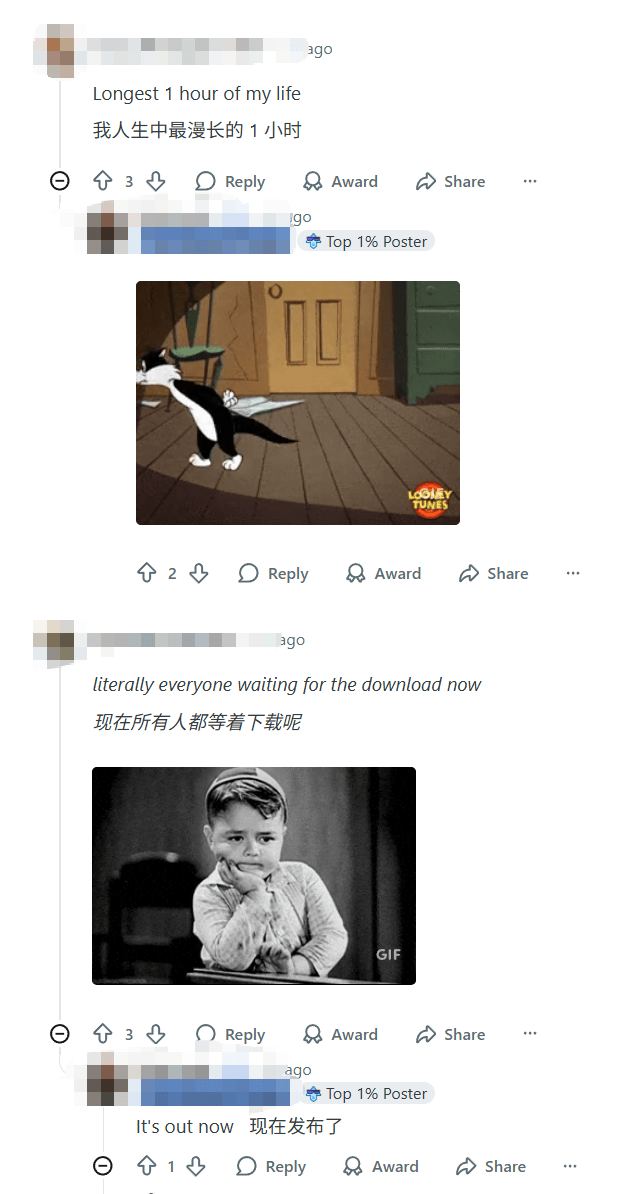Image resolution: width=636 pixels, height=1194 pixels.
Task: Collapse the "waiting for the download" comment thread
Action: pyautogui.click(x=59, y=1034)
